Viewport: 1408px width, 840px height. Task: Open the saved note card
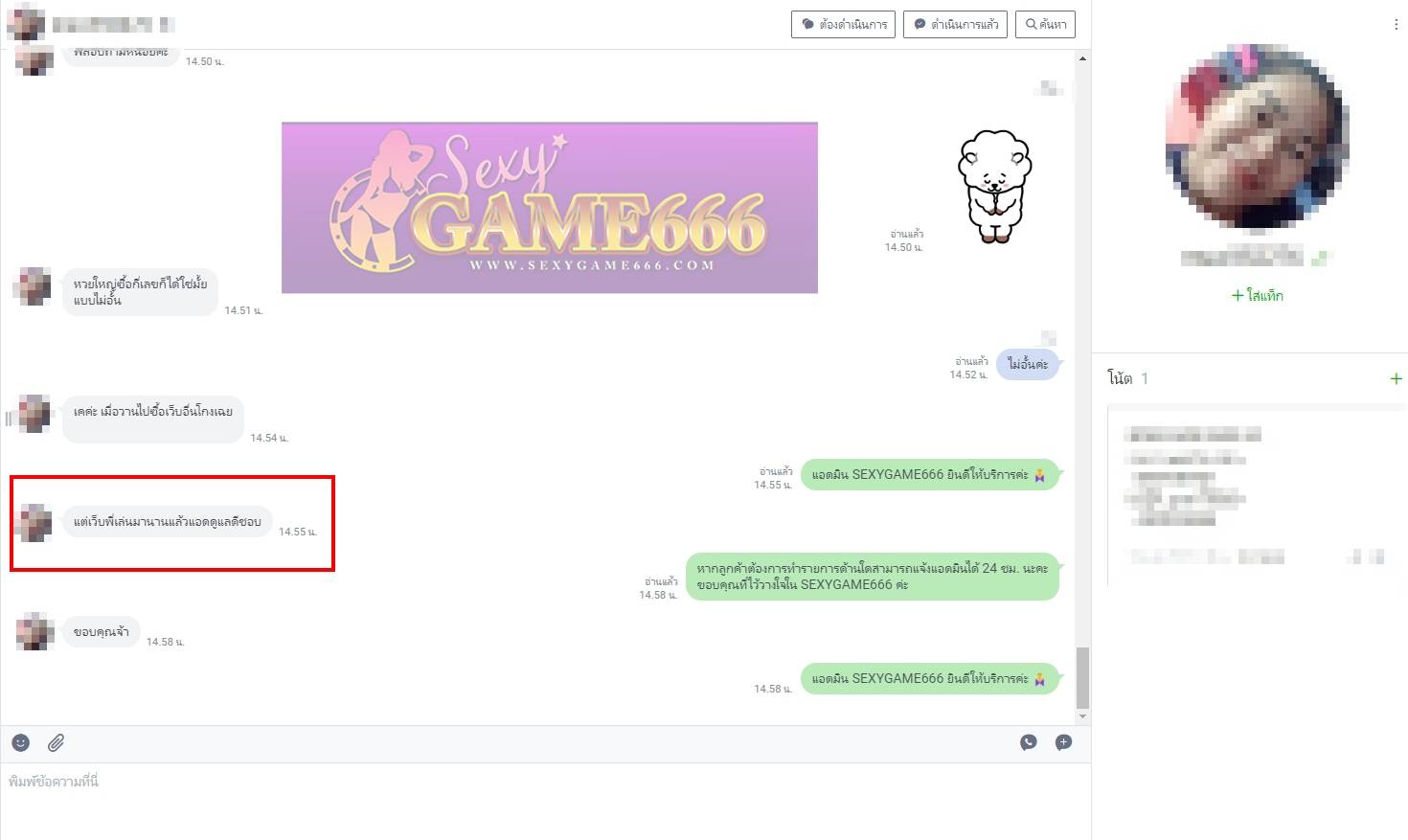coord(1255,493)
